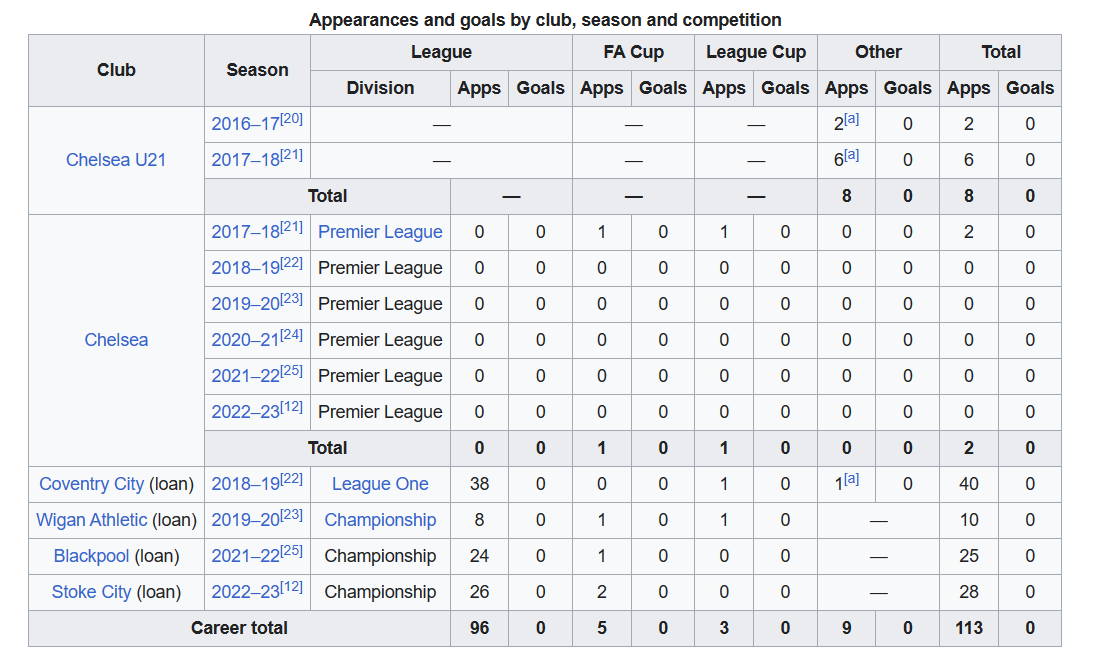This screenshot has width=1116, height=657.
Task: Open the Chelsea club link
Action: (116, 340)
